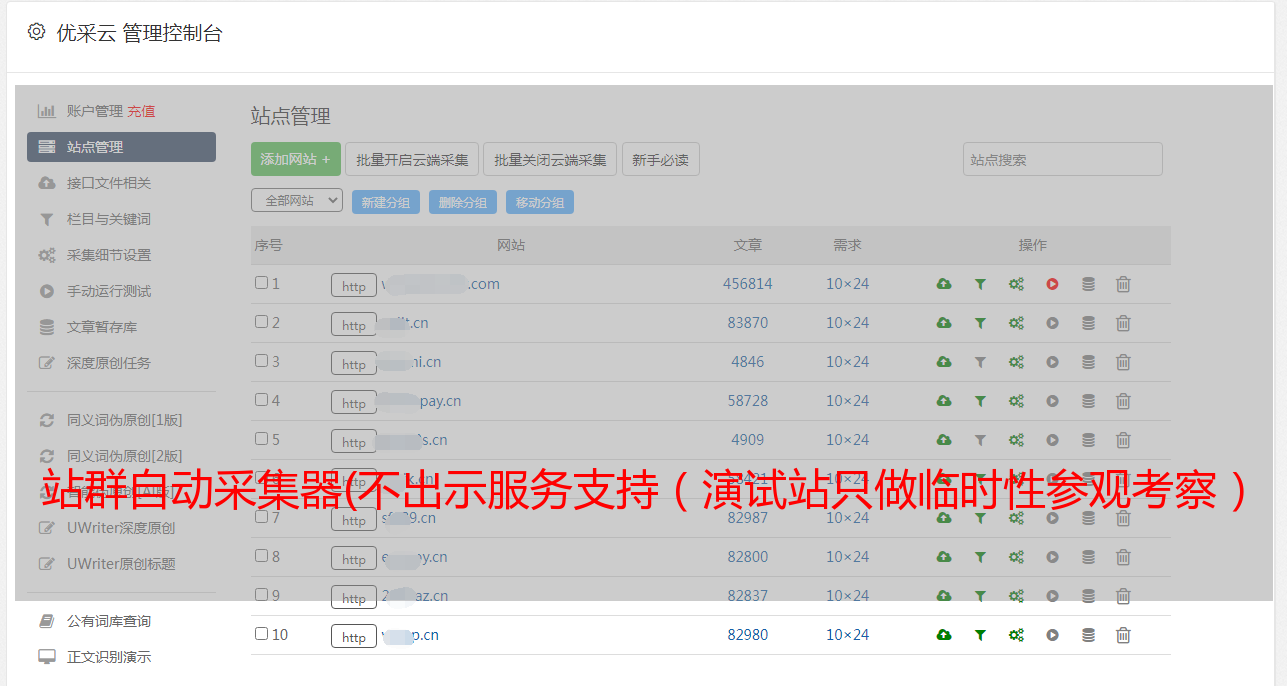Click 删除分组 button
Viewport: 1287px width, 686px height.
463,202
